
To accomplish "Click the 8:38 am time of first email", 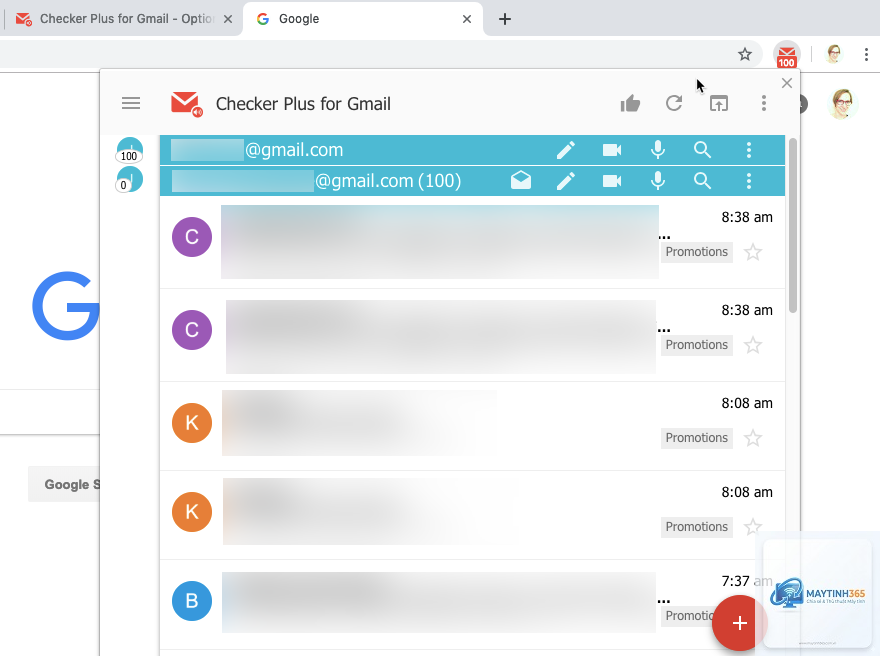I will tap(746, 217).
